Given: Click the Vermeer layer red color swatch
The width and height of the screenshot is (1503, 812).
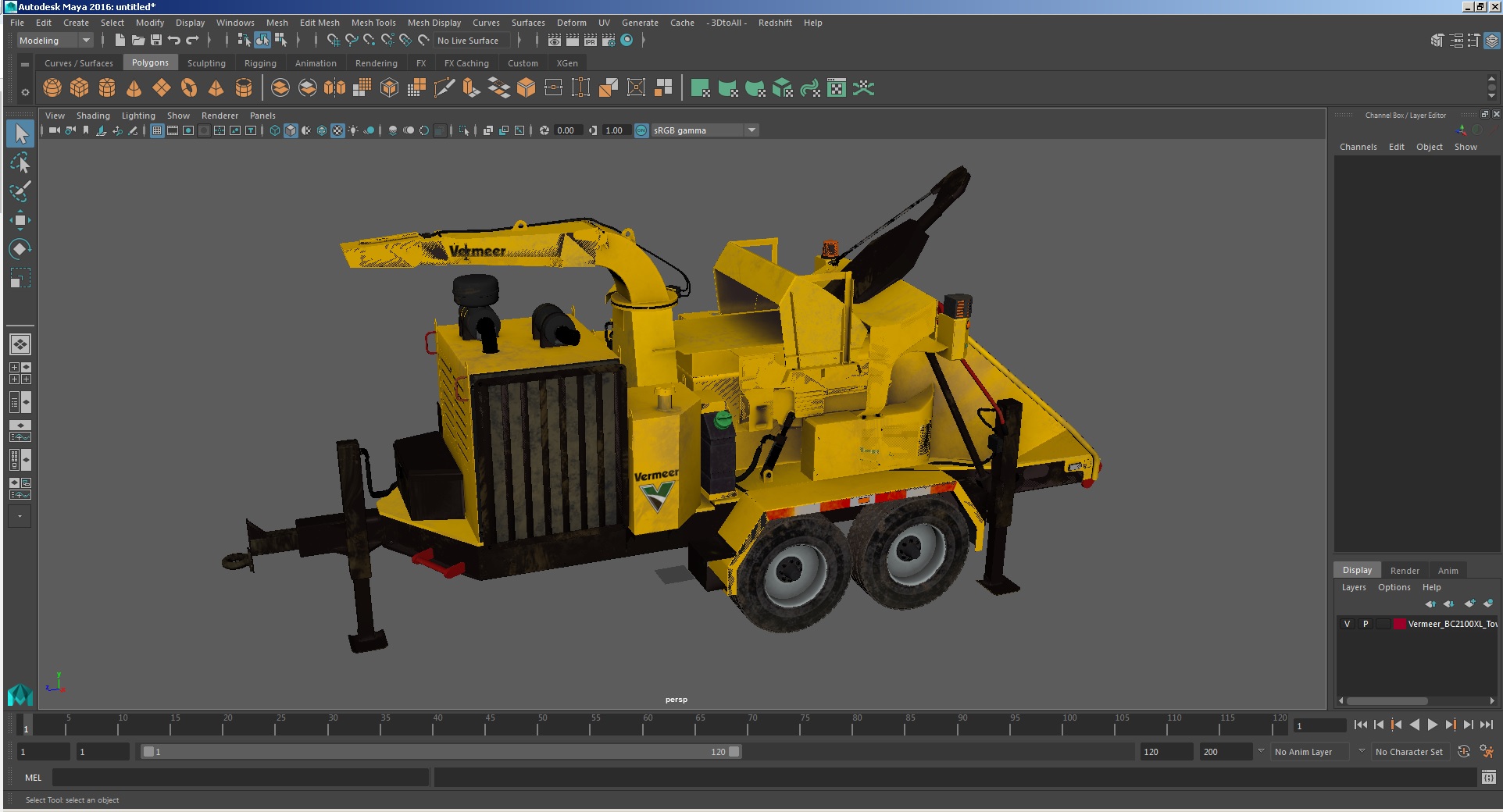Looking at the screenshot, I should point(1400,624).
